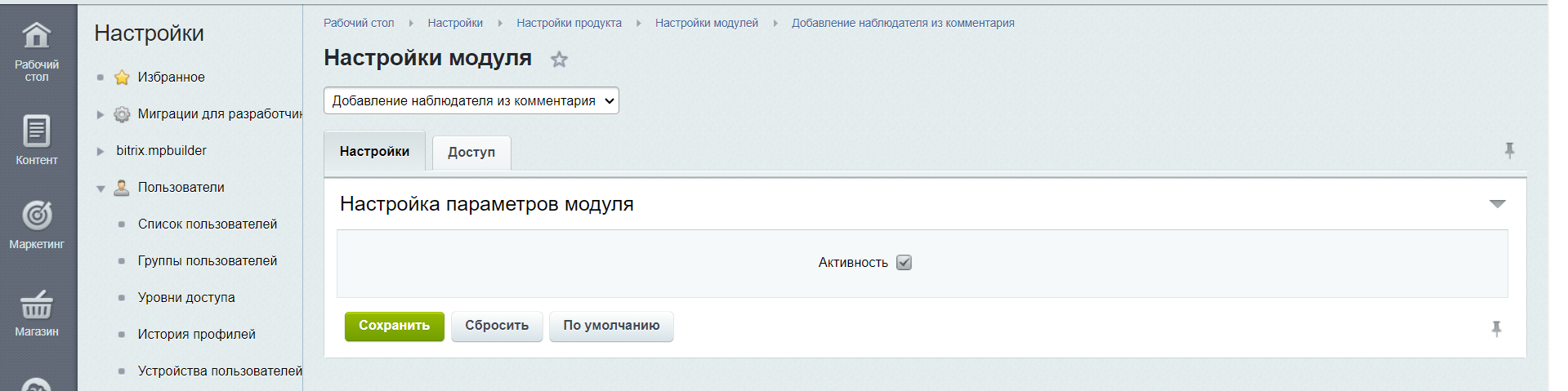Switch to the Доступ tab
Screen dimensions: 1568x391
[x=471, y=153]
